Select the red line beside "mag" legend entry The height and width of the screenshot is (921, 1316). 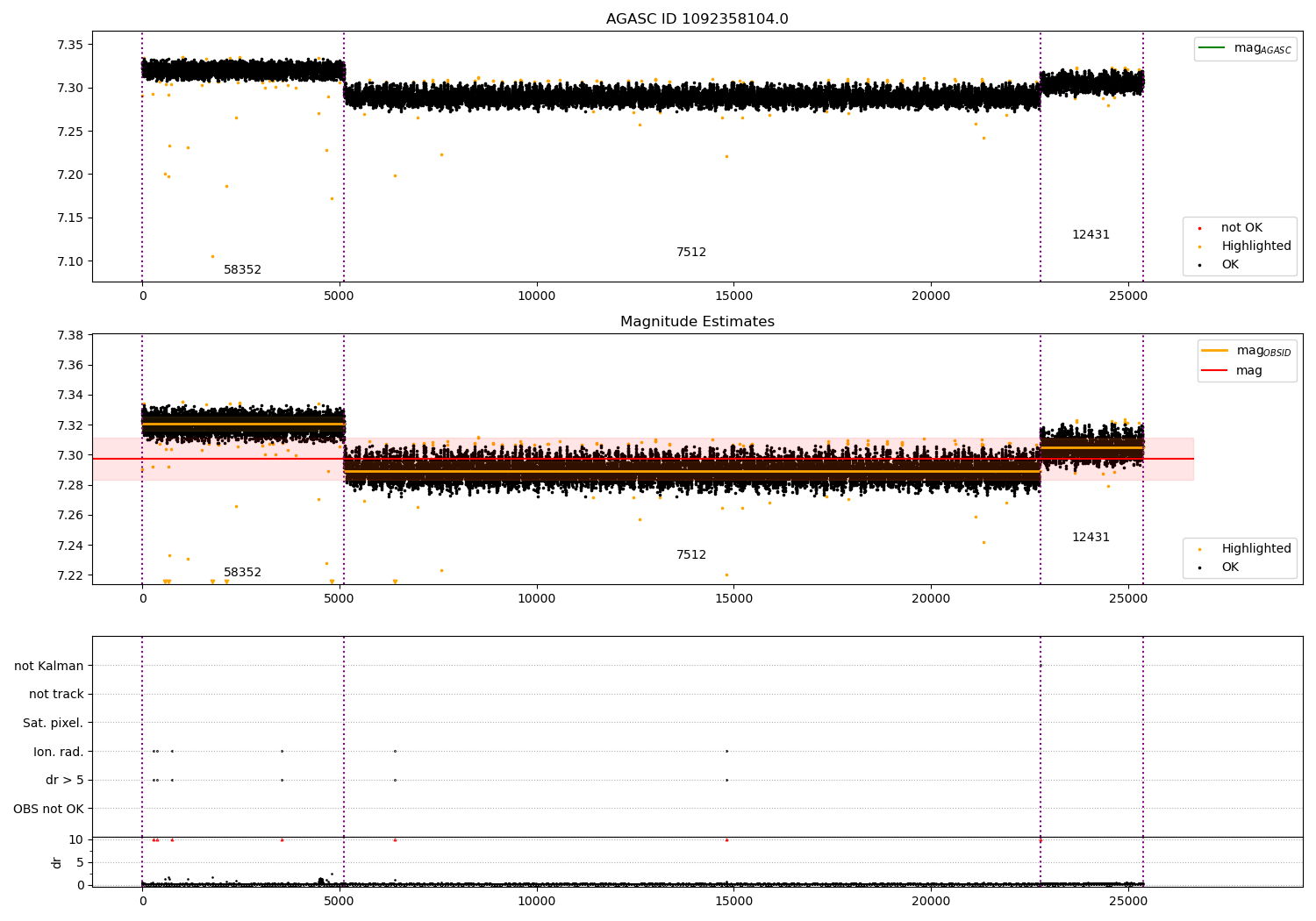click(1214, 371)
